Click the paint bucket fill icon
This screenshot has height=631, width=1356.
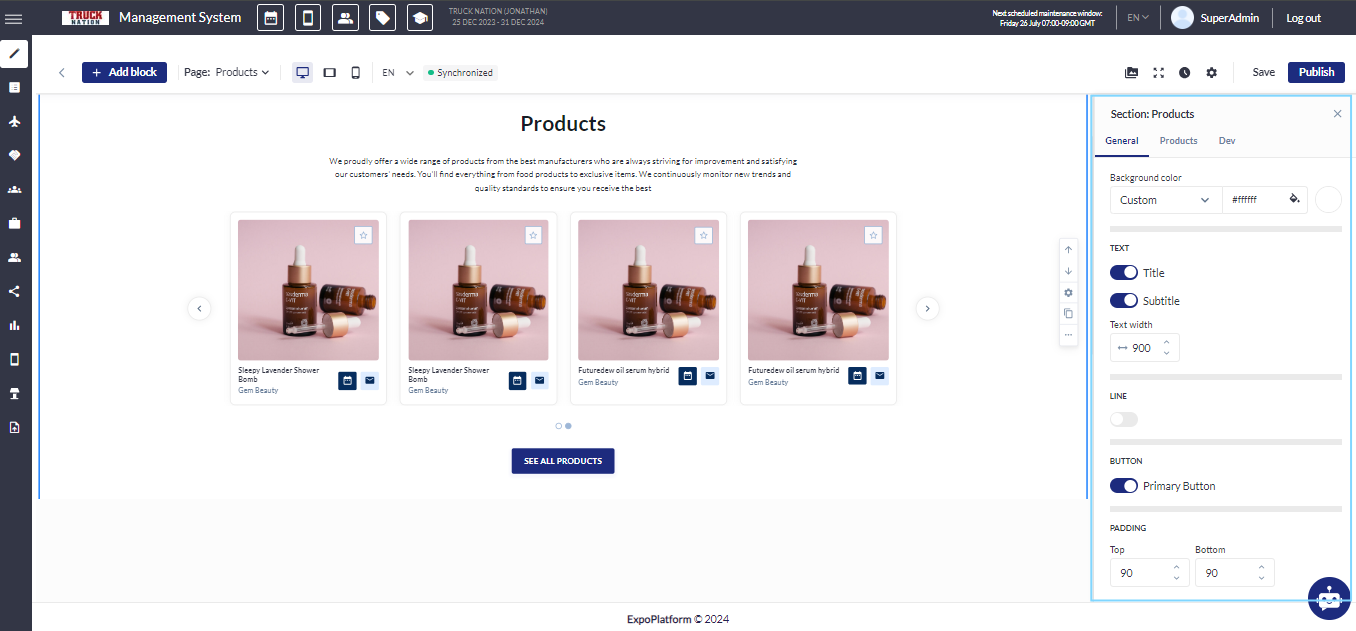[x=1294, y=199]
